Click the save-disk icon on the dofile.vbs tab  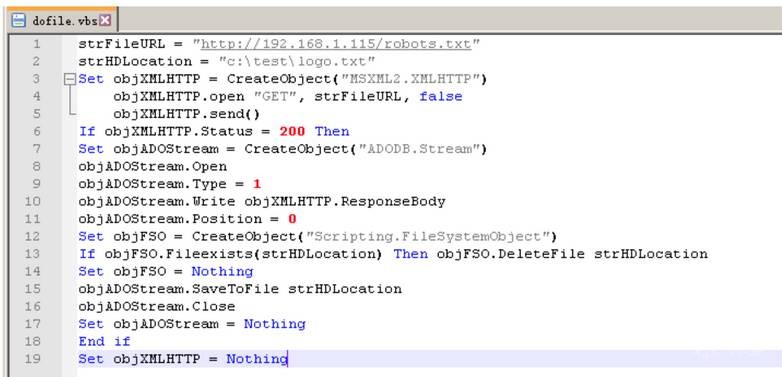coord(19,20)
